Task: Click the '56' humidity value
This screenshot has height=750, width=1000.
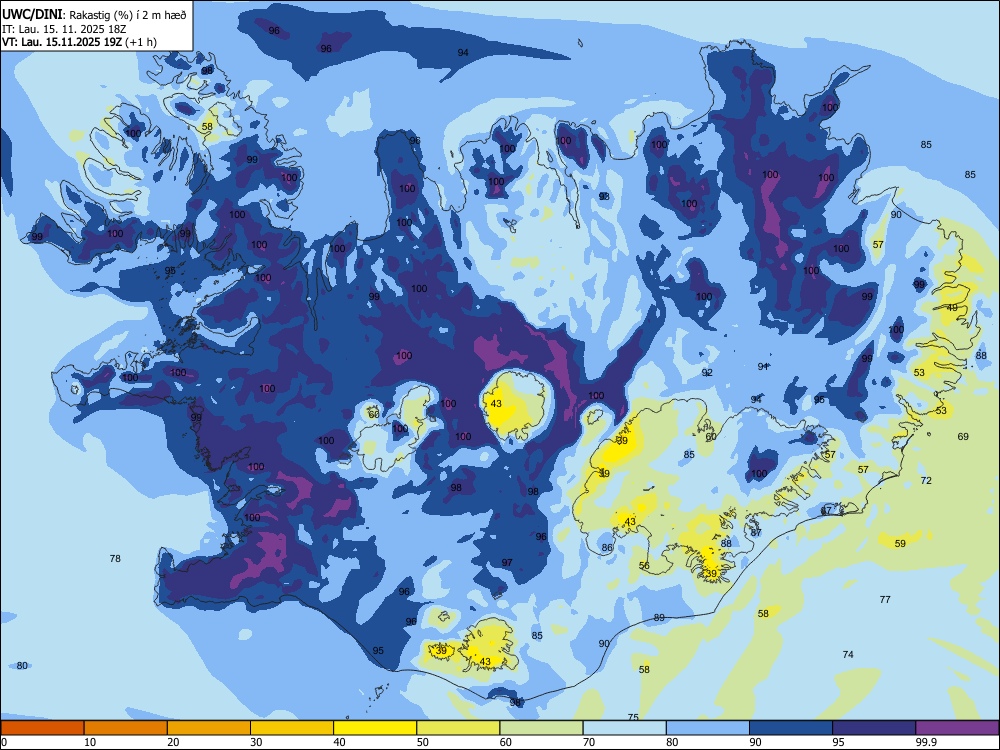Action: [x=644, y=566]
